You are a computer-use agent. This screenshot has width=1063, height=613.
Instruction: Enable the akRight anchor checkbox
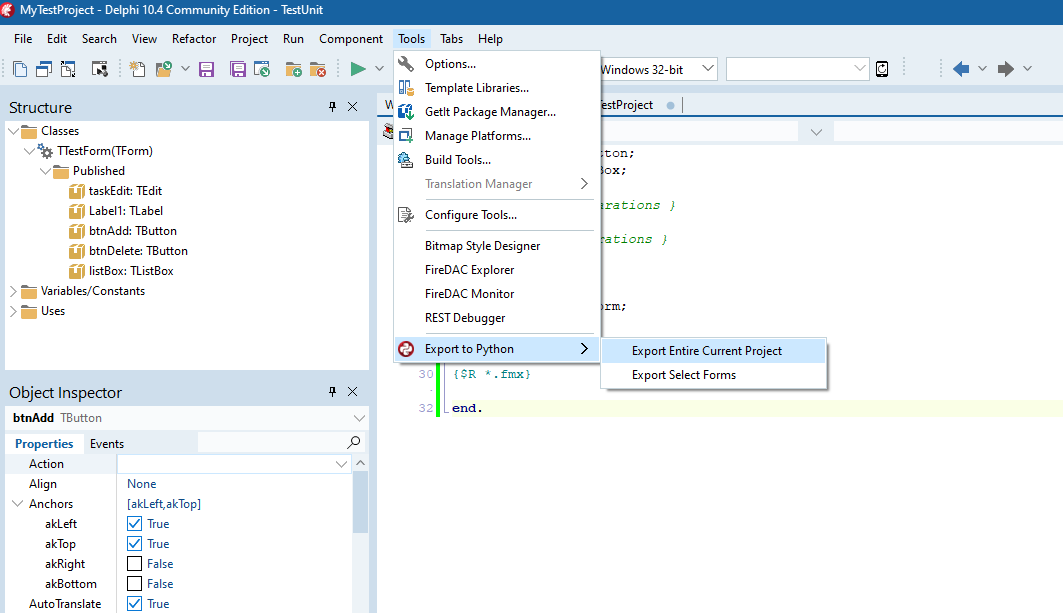click(136, 563)
